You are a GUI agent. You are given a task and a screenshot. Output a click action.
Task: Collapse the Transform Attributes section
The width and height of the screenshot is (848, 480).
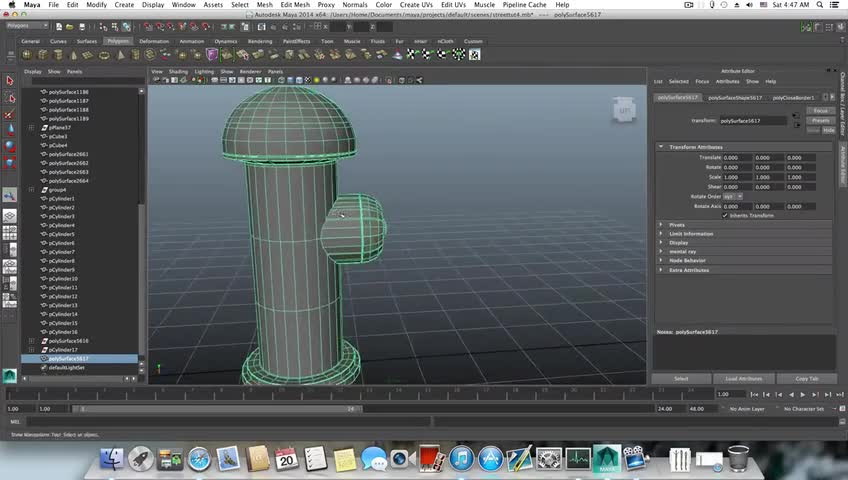[661, 147]
